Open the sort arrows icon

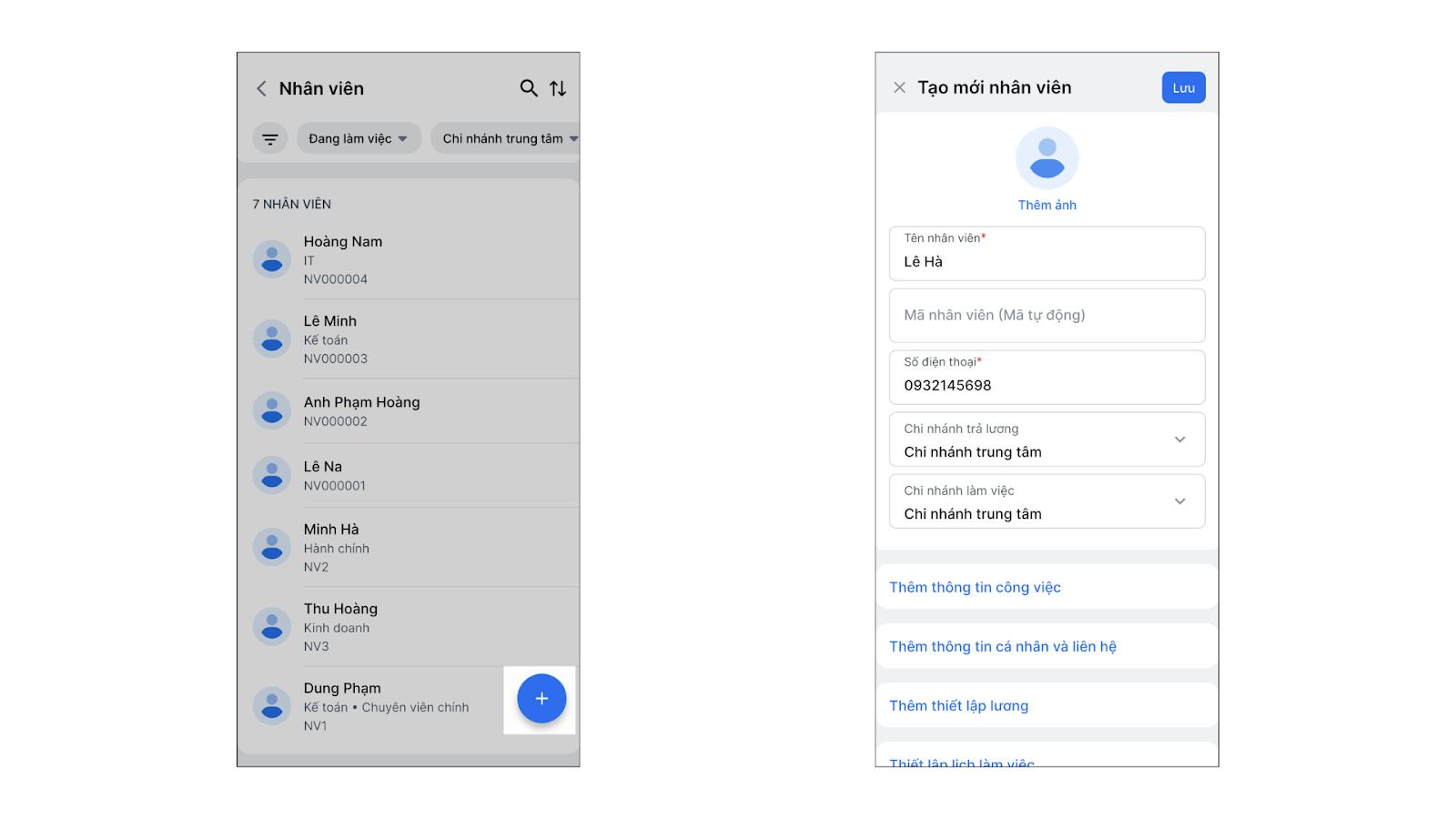558,88
